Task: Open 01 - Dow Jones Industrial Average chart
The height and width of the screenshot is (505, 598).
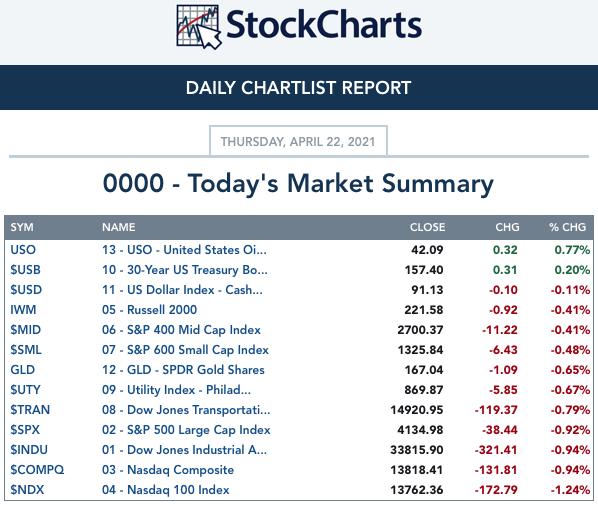Action: 184,450
